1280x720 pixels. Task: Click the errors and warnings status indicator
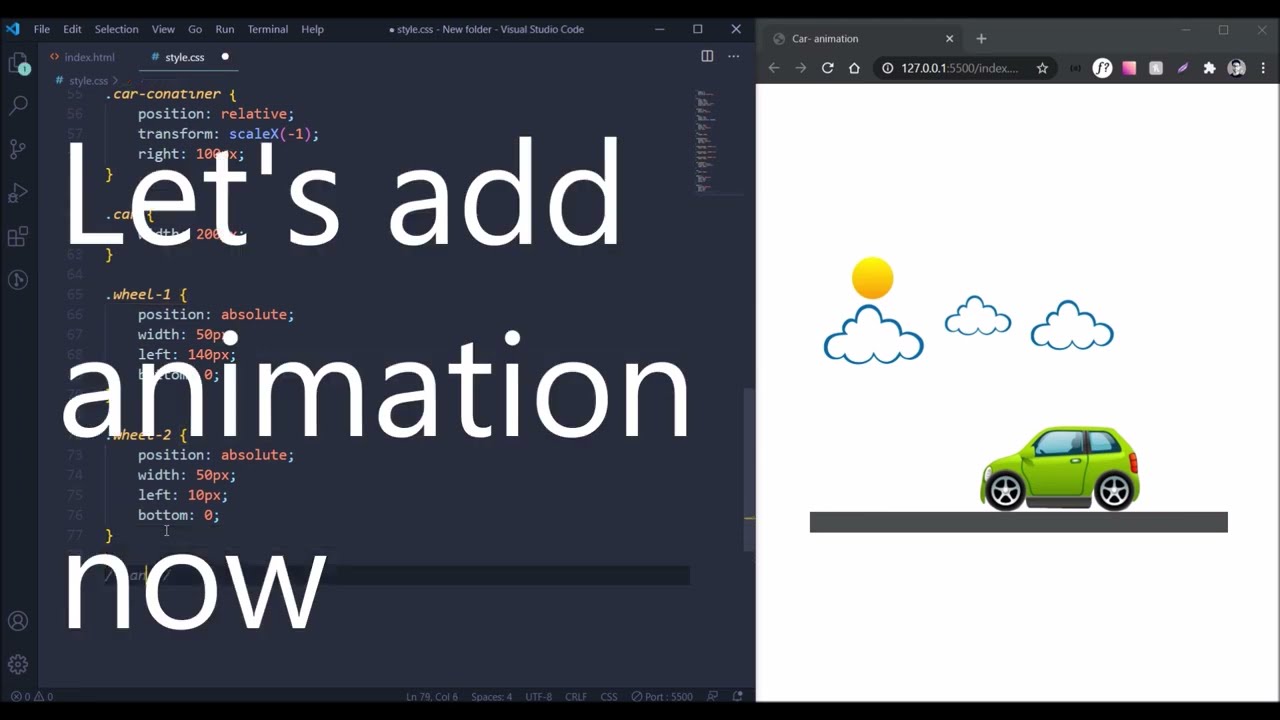pos(32,696)
